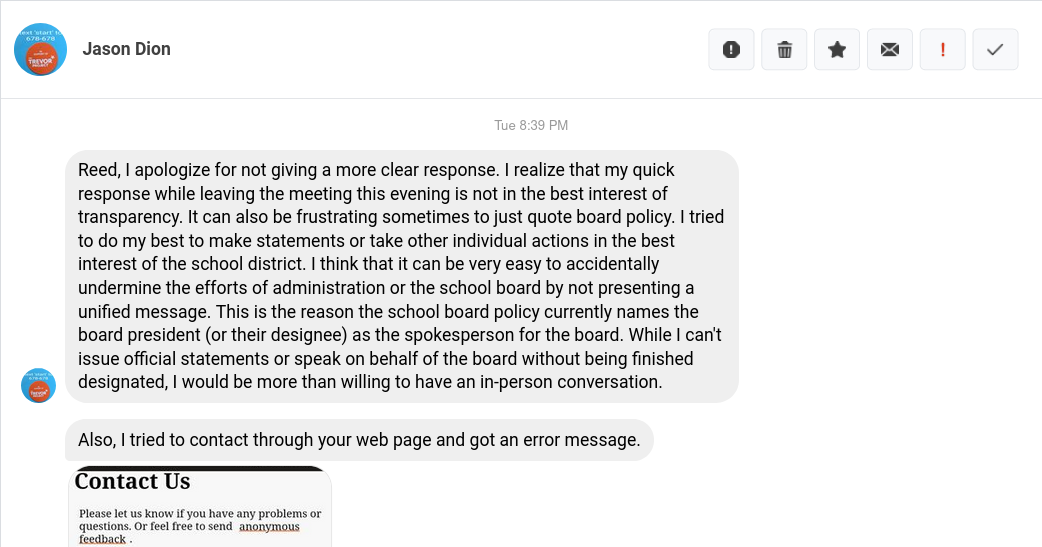Star the Jason Dion conversation
This screenshot has height=547, width=1042.
pyautogui.click(x=837, y=50)
